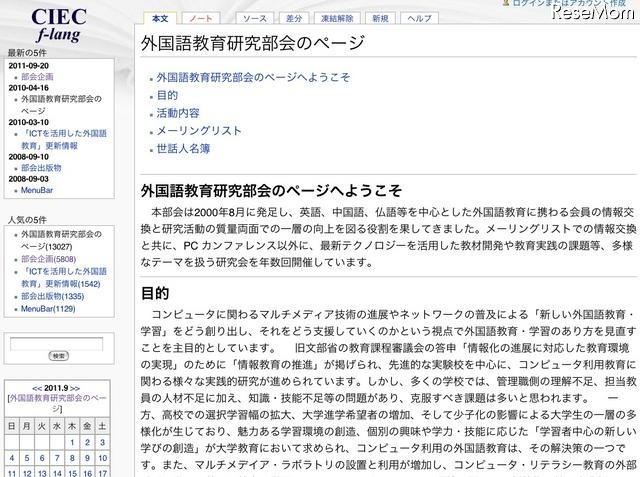
Task: Open 世話人名簿 contents link
Action: tap(183, 149)
